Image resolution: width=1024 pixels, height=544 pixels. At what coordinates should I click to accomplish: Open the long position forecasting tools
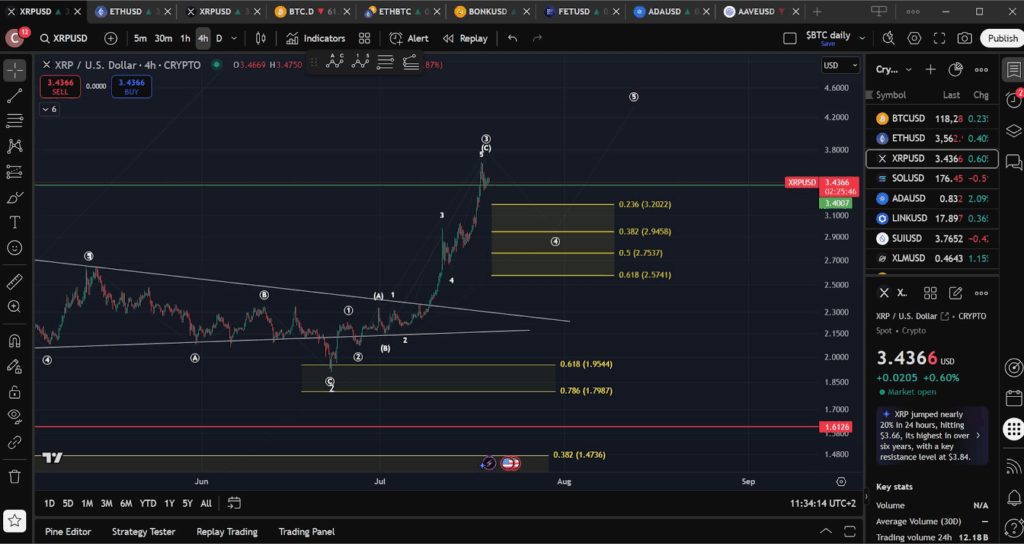(14, 172)
